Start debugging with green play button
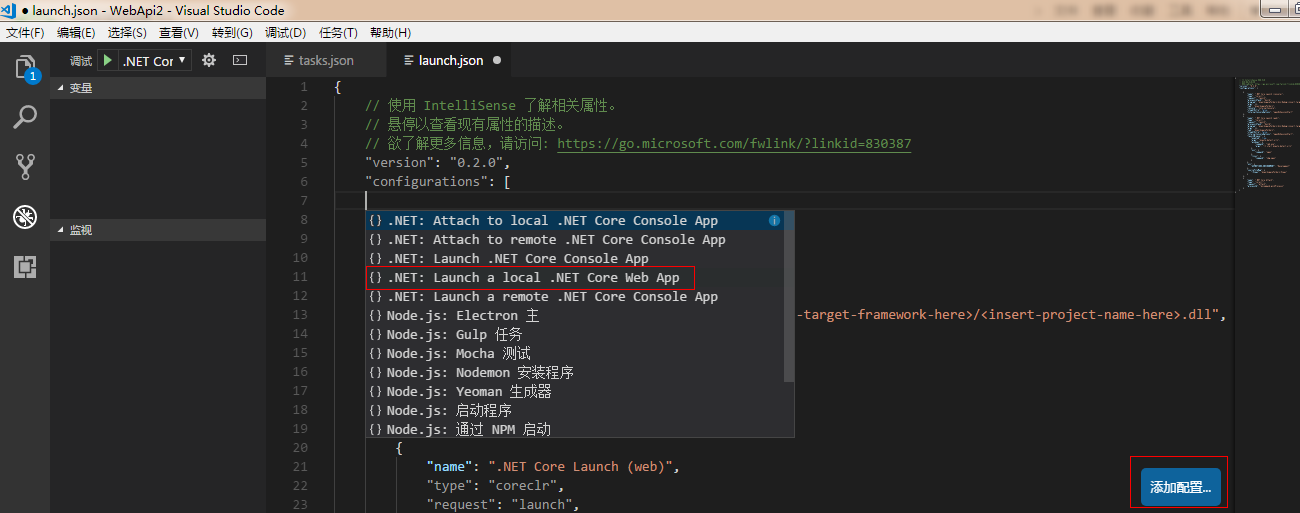The height and width of the screenshot is (513, 1300). click(x=107, y=61)
